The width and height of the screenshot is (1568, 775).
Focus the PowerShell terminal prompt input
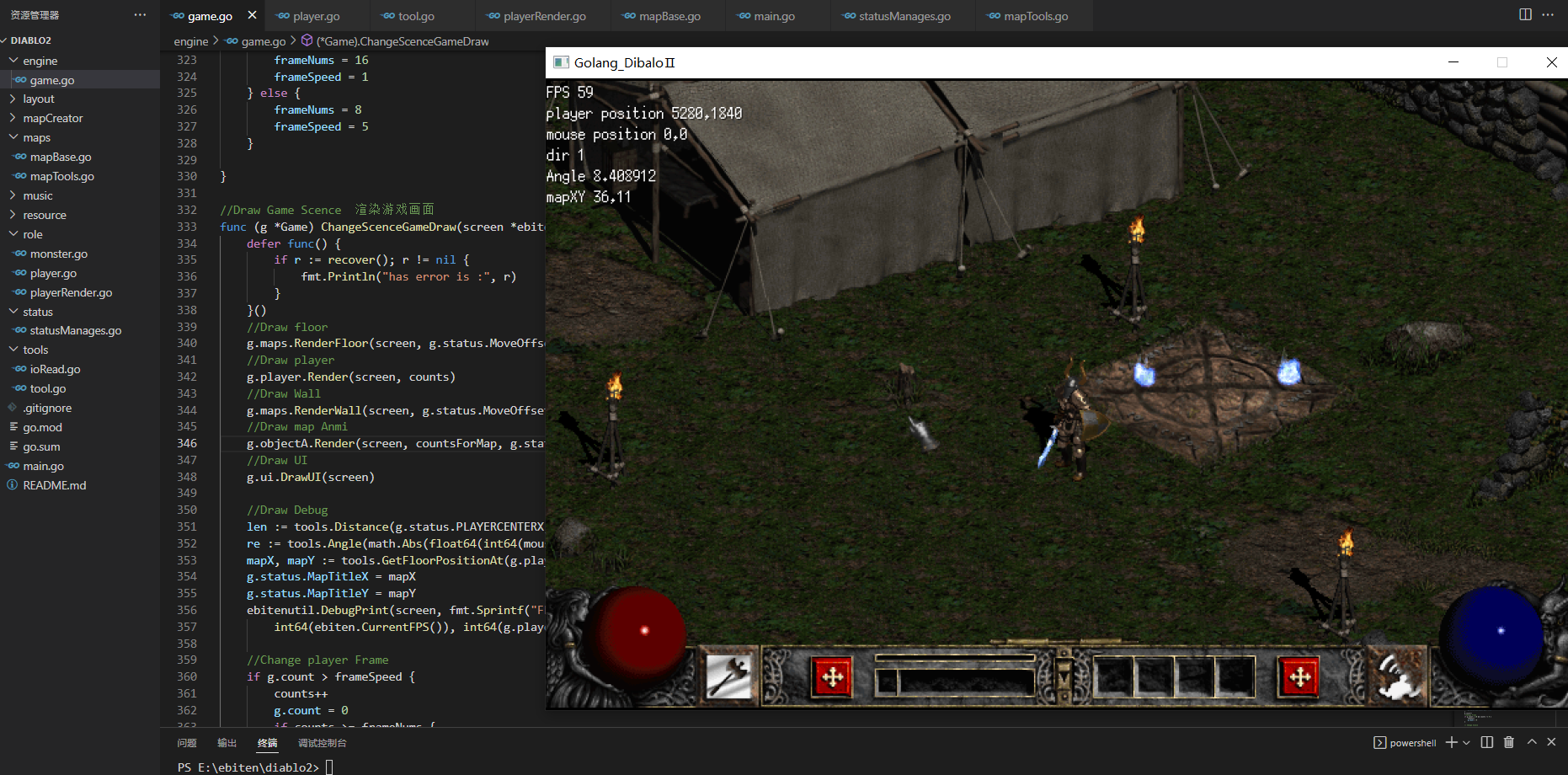click(330, 767)
